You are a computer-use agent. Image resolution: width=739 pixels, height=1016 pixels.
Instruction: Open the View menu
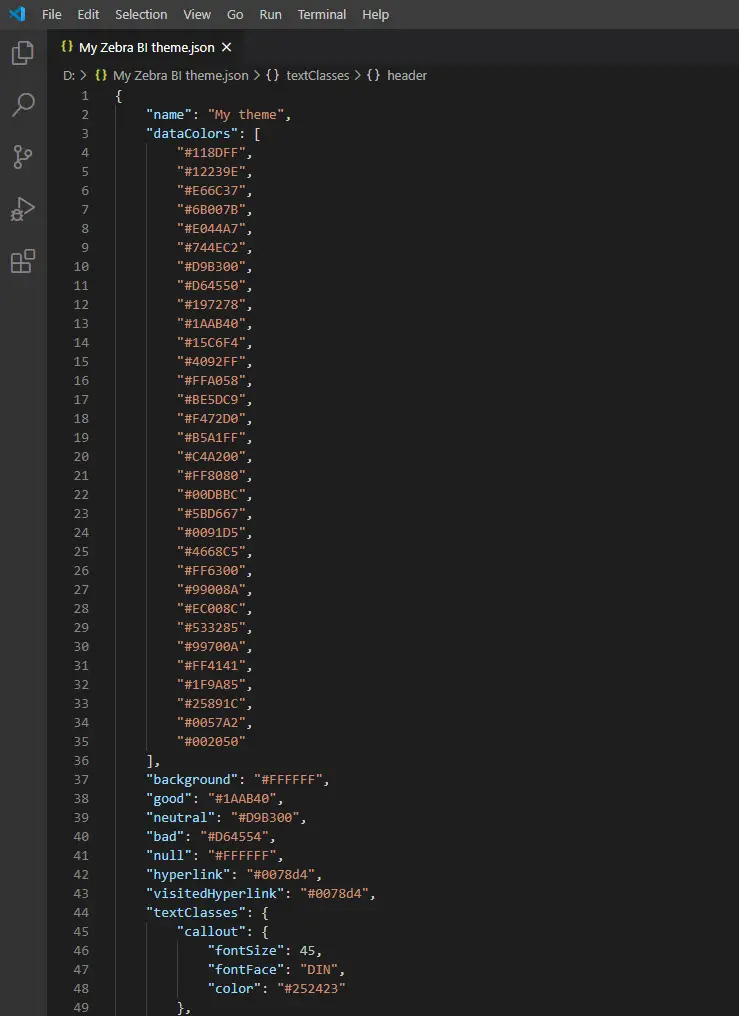click(197, 14)
